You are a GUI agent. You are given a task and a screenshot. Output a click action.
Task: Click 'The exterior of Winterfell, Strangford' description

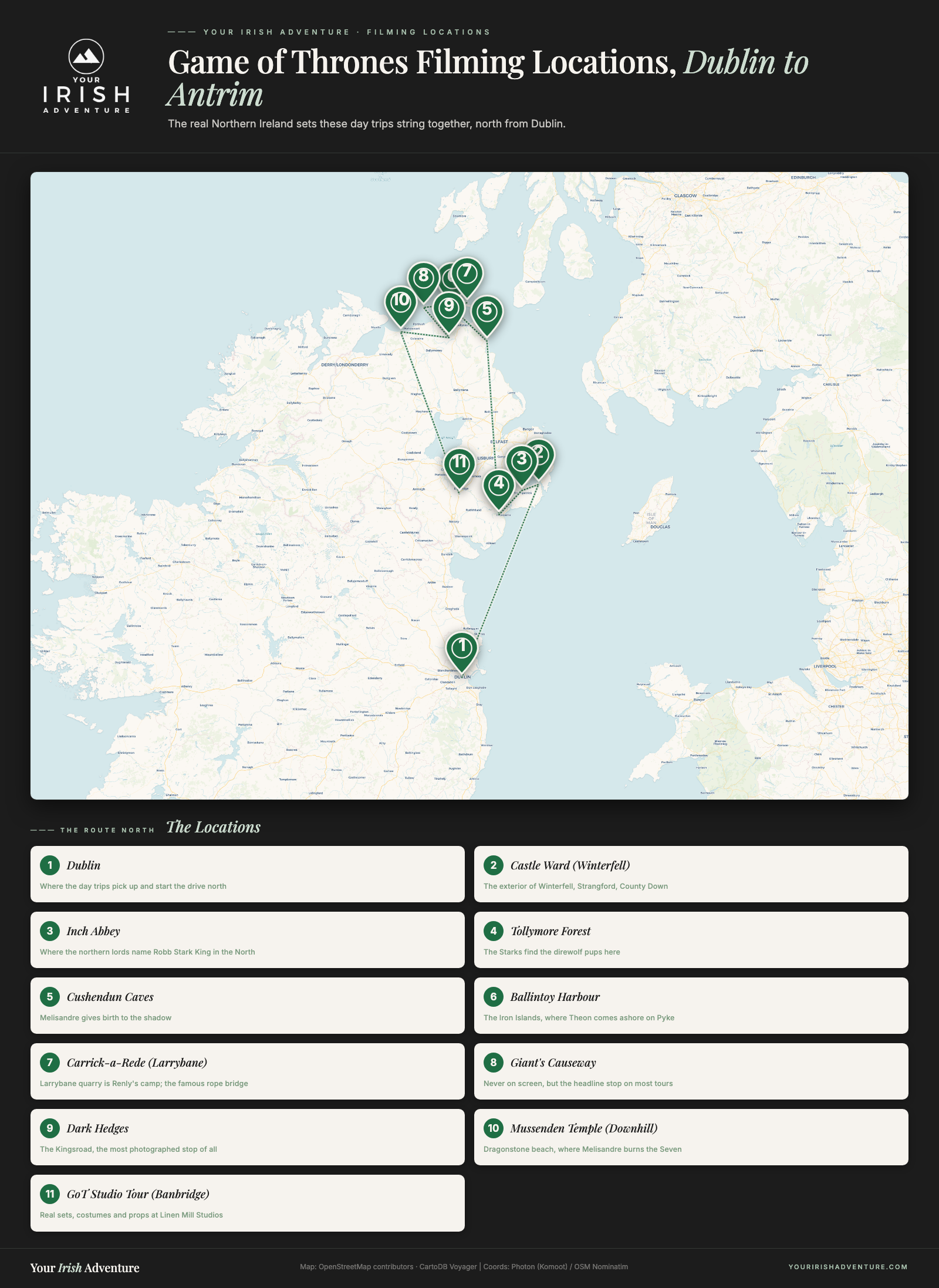[x=576, y=886]
